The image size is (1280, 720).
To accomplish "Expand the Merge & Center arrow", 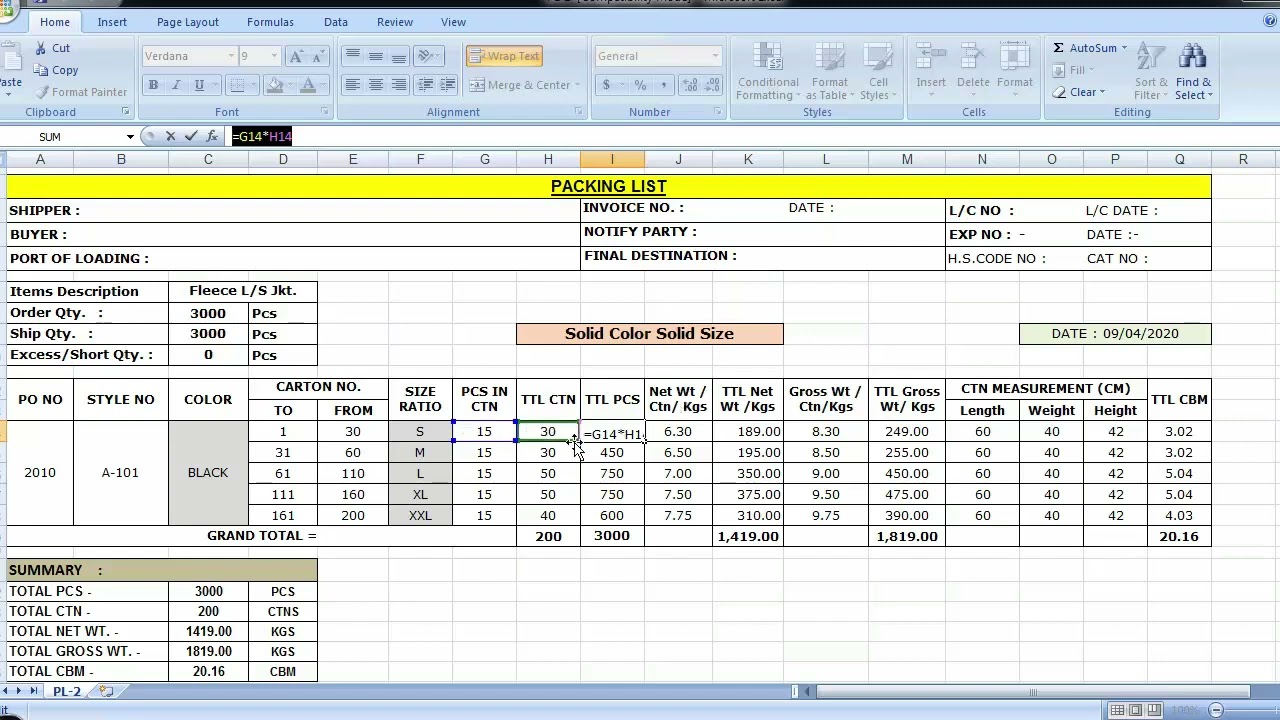I will [x=576, y=85].
